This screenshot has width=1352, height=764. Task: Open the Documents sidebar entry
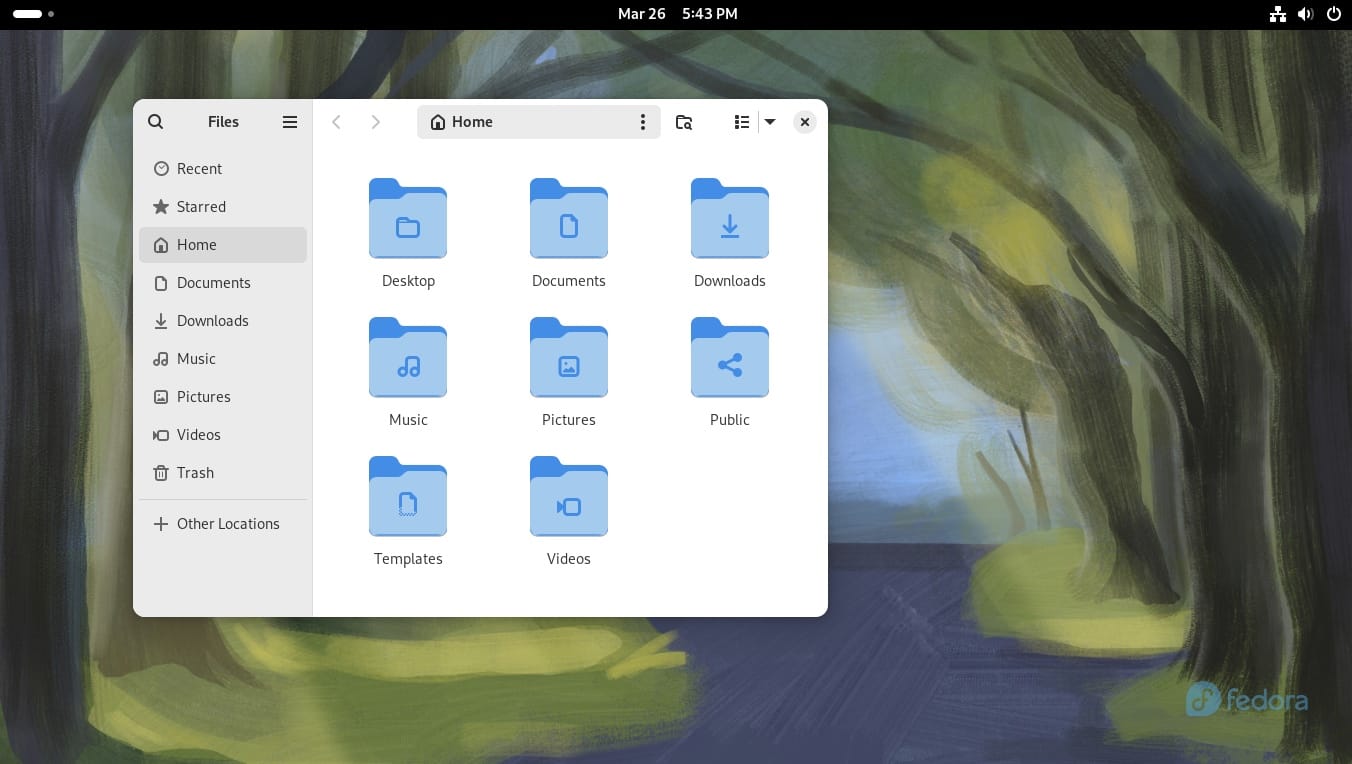pyautogui.click(x=214, y=283)
